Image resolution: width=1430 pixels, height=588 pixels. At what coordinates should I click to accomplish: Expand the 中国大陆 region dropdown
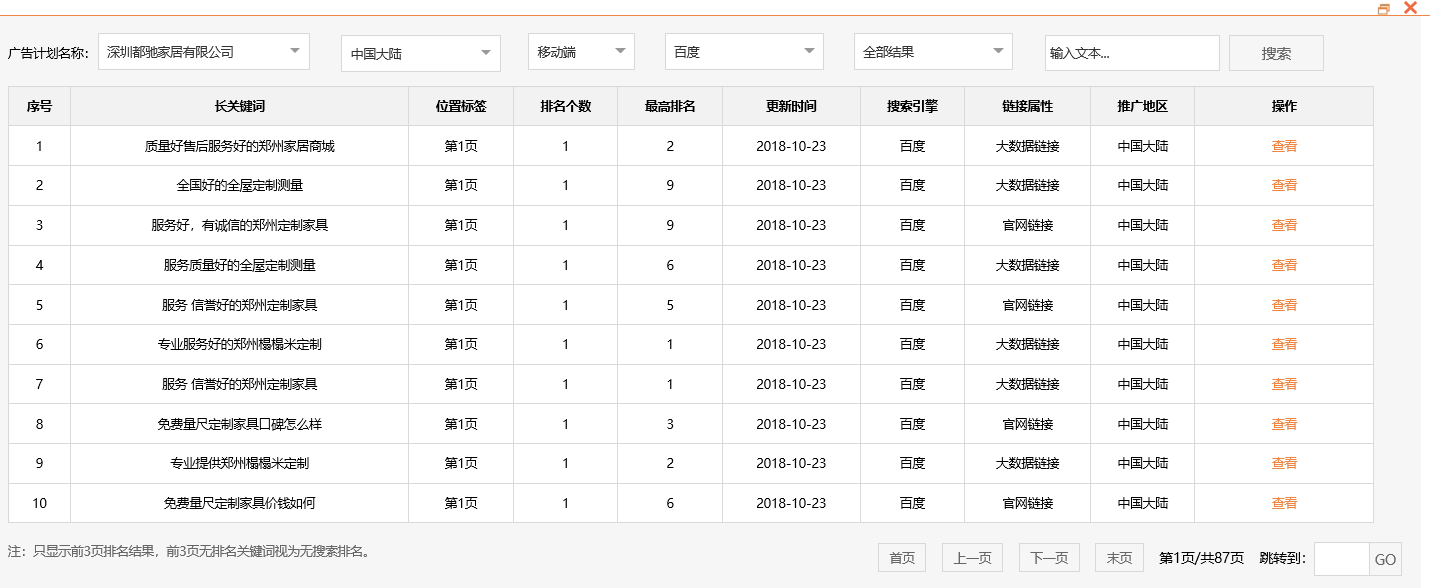(x=420, y=51)
